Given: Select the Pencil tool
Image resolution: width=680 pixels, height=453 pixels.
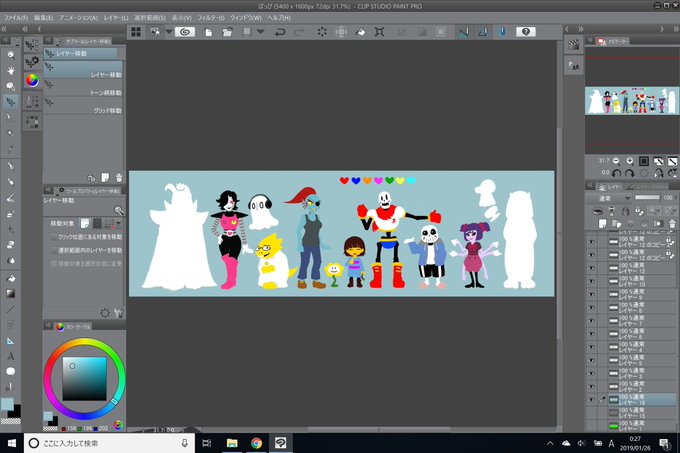Looking at the screenshot, I should click(10, 182).
